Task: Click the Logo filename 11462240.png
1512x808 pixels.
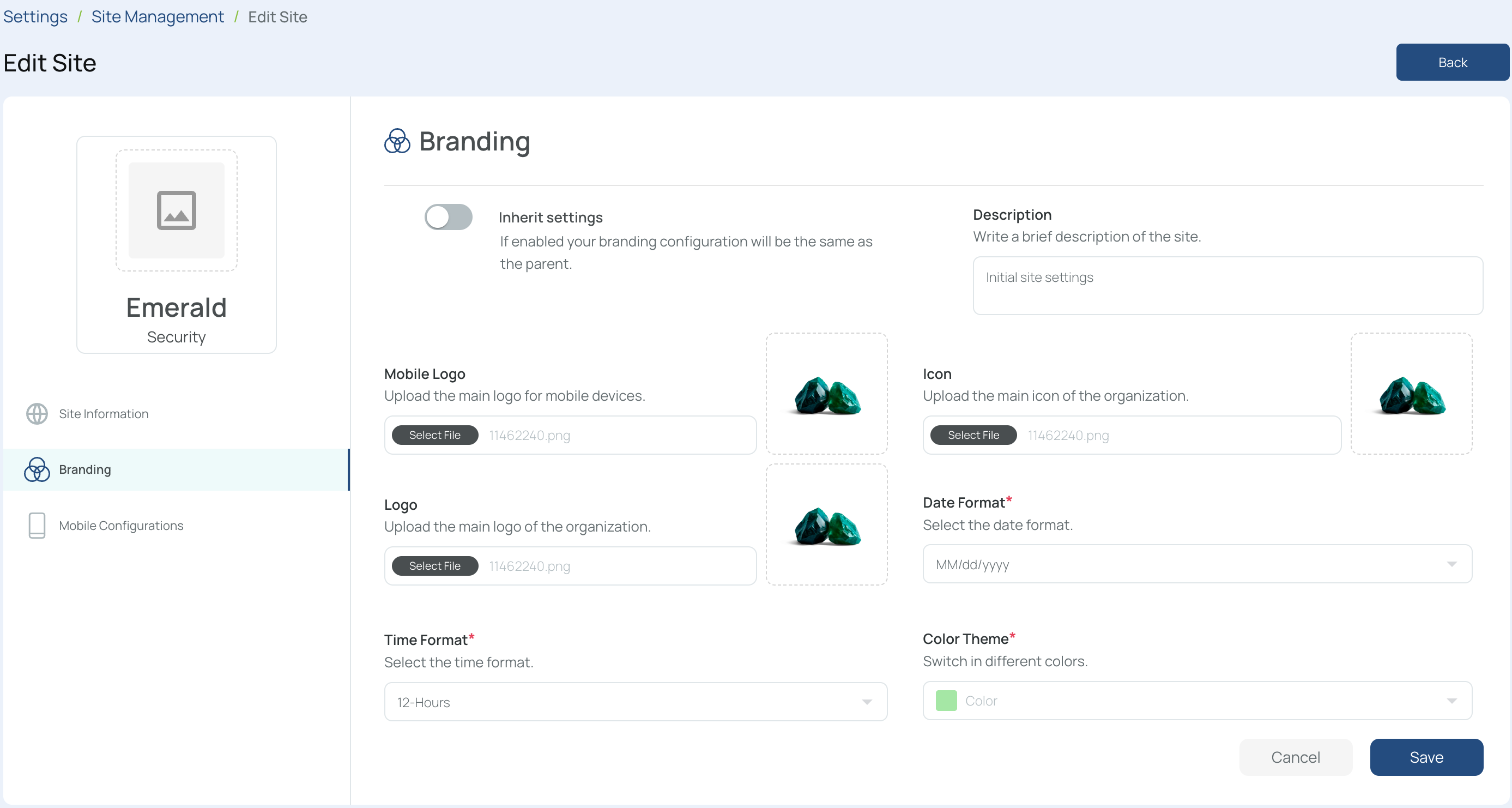Action: coord(529,566)
